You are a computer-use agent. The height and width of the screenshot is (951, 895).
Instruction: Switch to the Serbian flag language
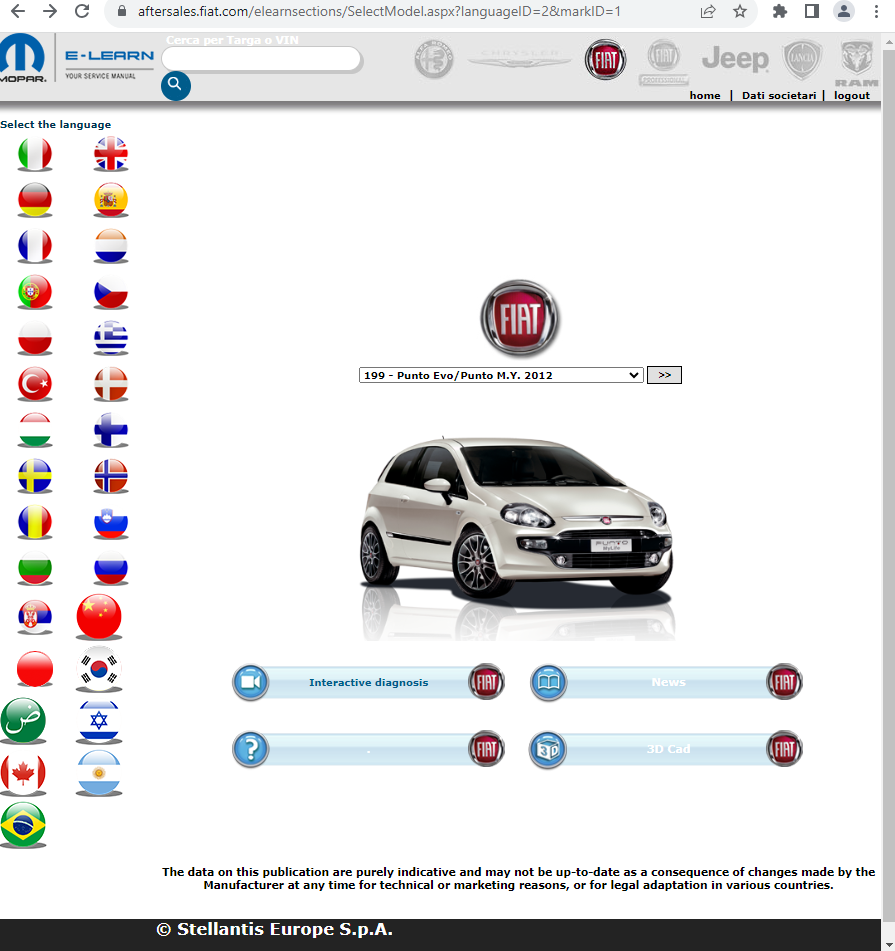click(35, 617)
